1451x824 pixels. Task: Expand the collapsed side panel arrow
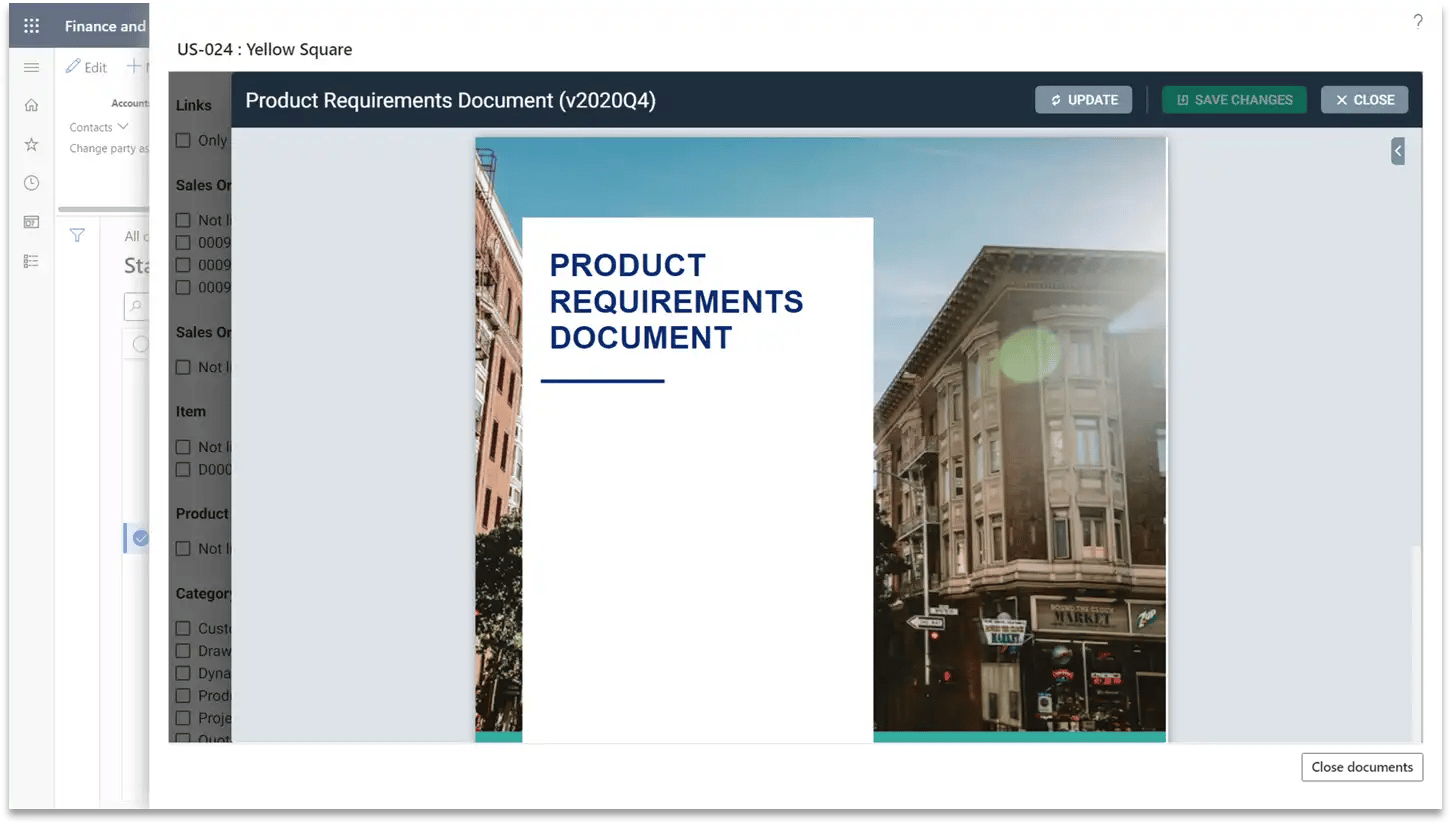coord(1397,151)
